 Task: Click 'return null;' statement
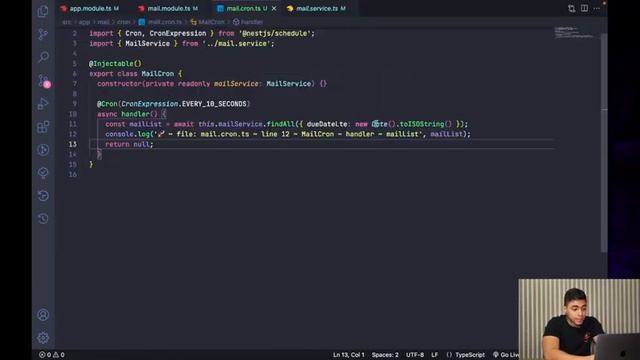pyautogui.click(x=129, y=144)
